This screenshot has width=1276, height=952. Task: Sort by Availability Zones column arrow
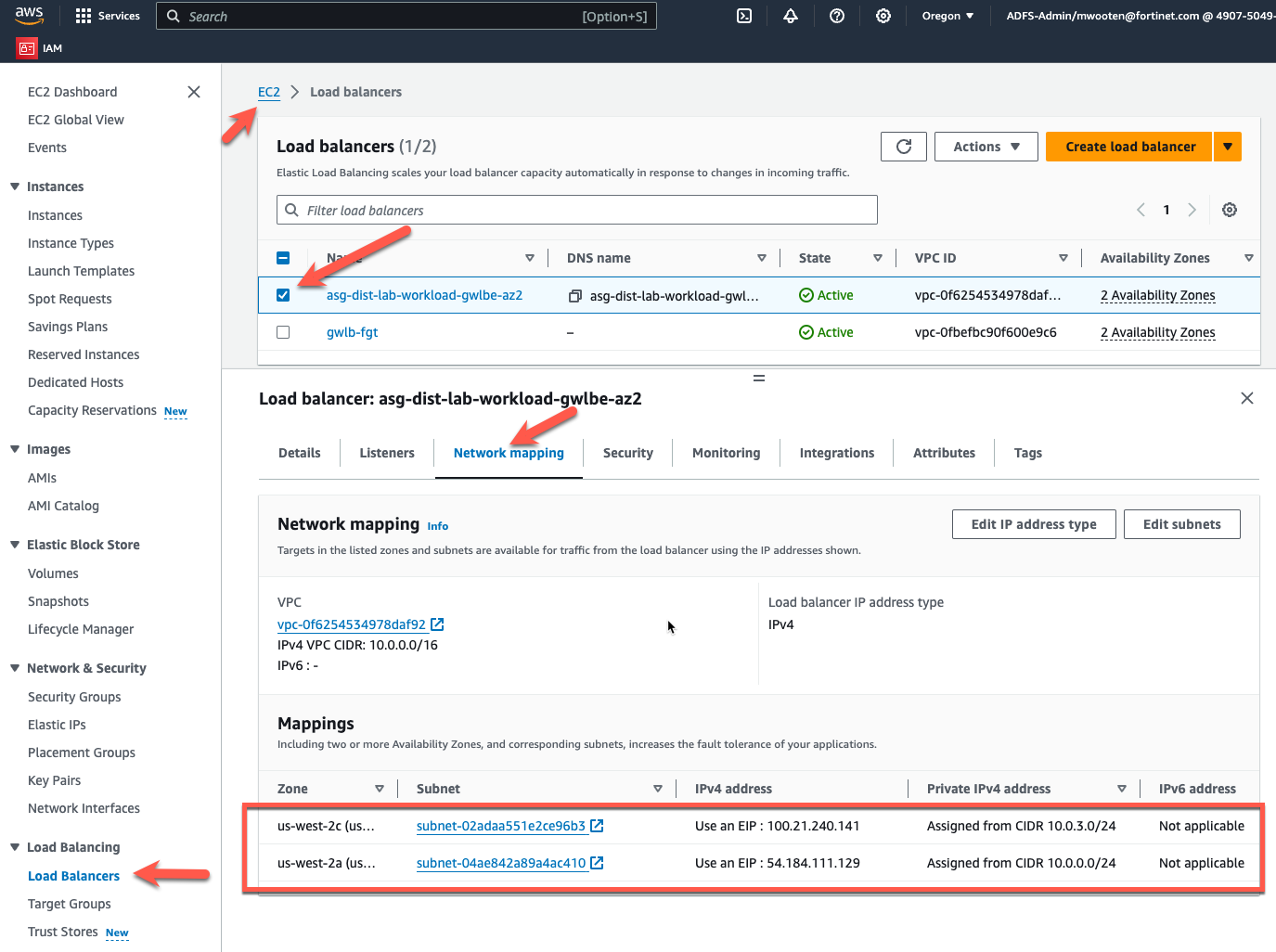pos(1249,258)
